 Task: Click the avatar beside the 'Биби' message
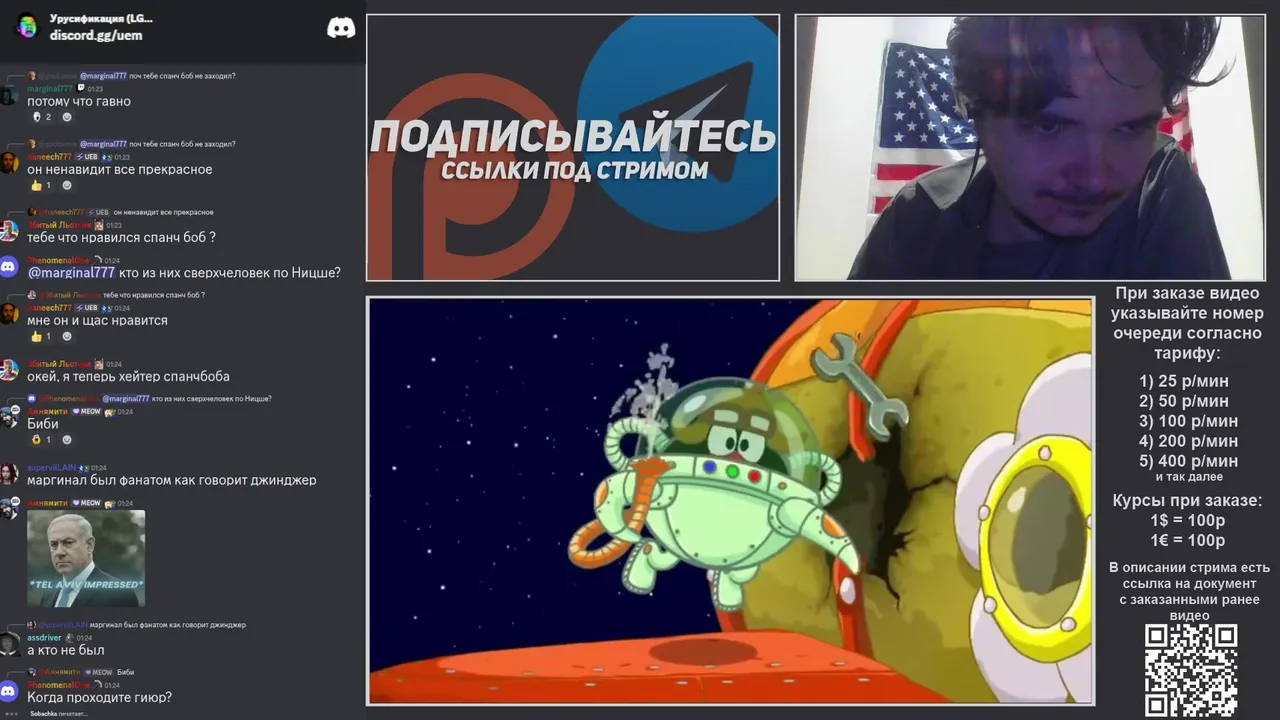(8, 418)
